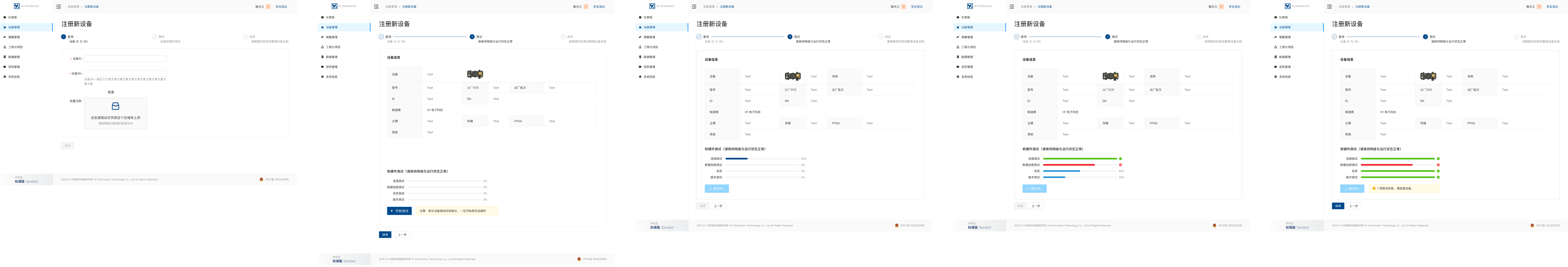The height and width of the screenshot is (267, 1568).
Task: Select 设备管理 in the 开始测试 screen sidebar
Action: (x=344, y=27)
